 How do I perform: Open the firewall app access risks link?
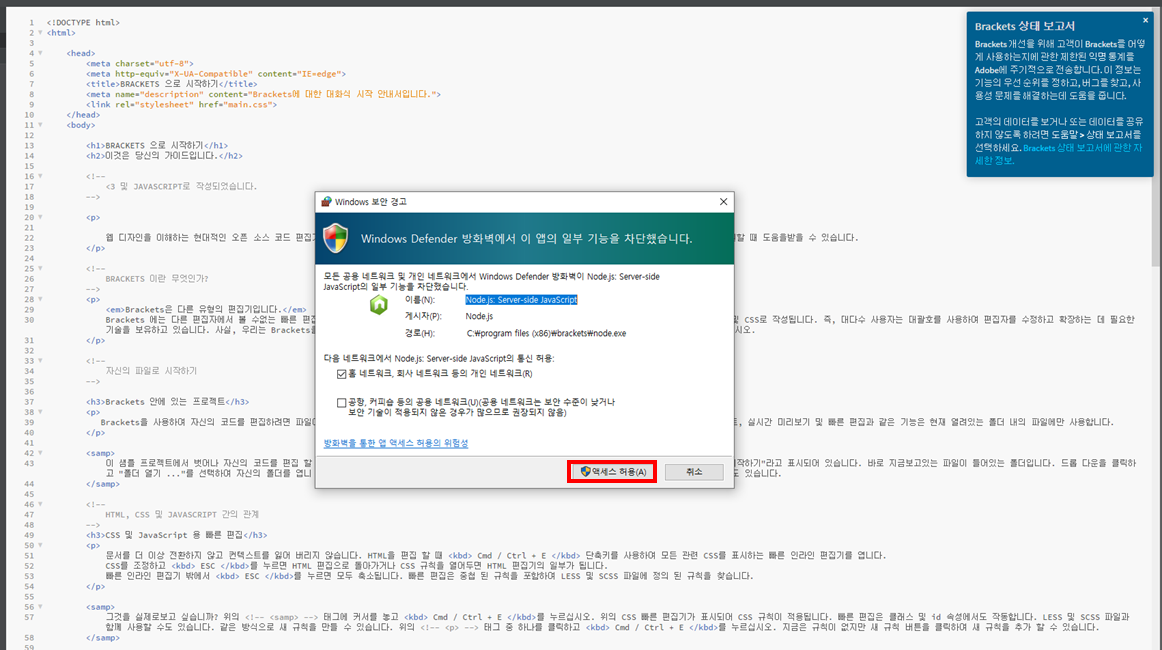pos(396,443)
